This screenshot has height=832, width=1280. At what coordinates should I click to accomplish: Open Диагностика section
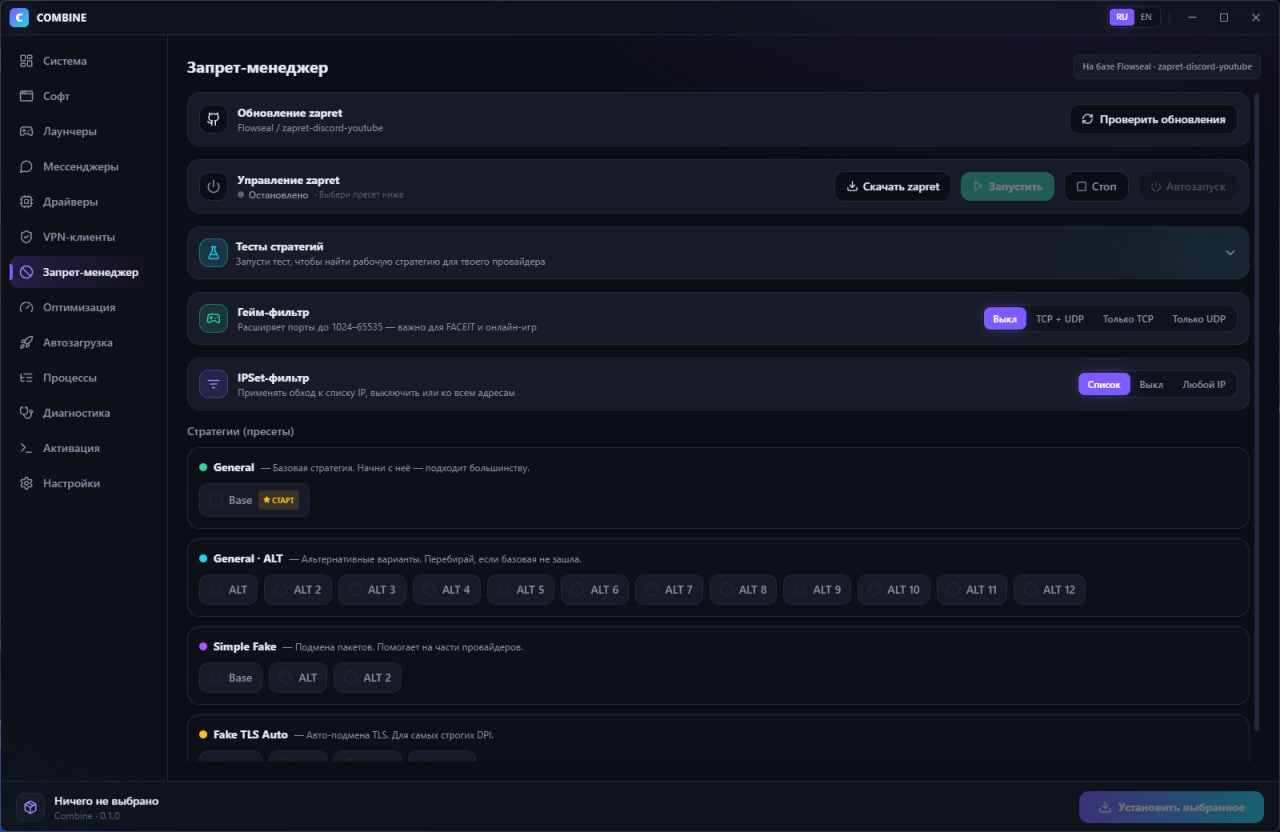[83, 413]
